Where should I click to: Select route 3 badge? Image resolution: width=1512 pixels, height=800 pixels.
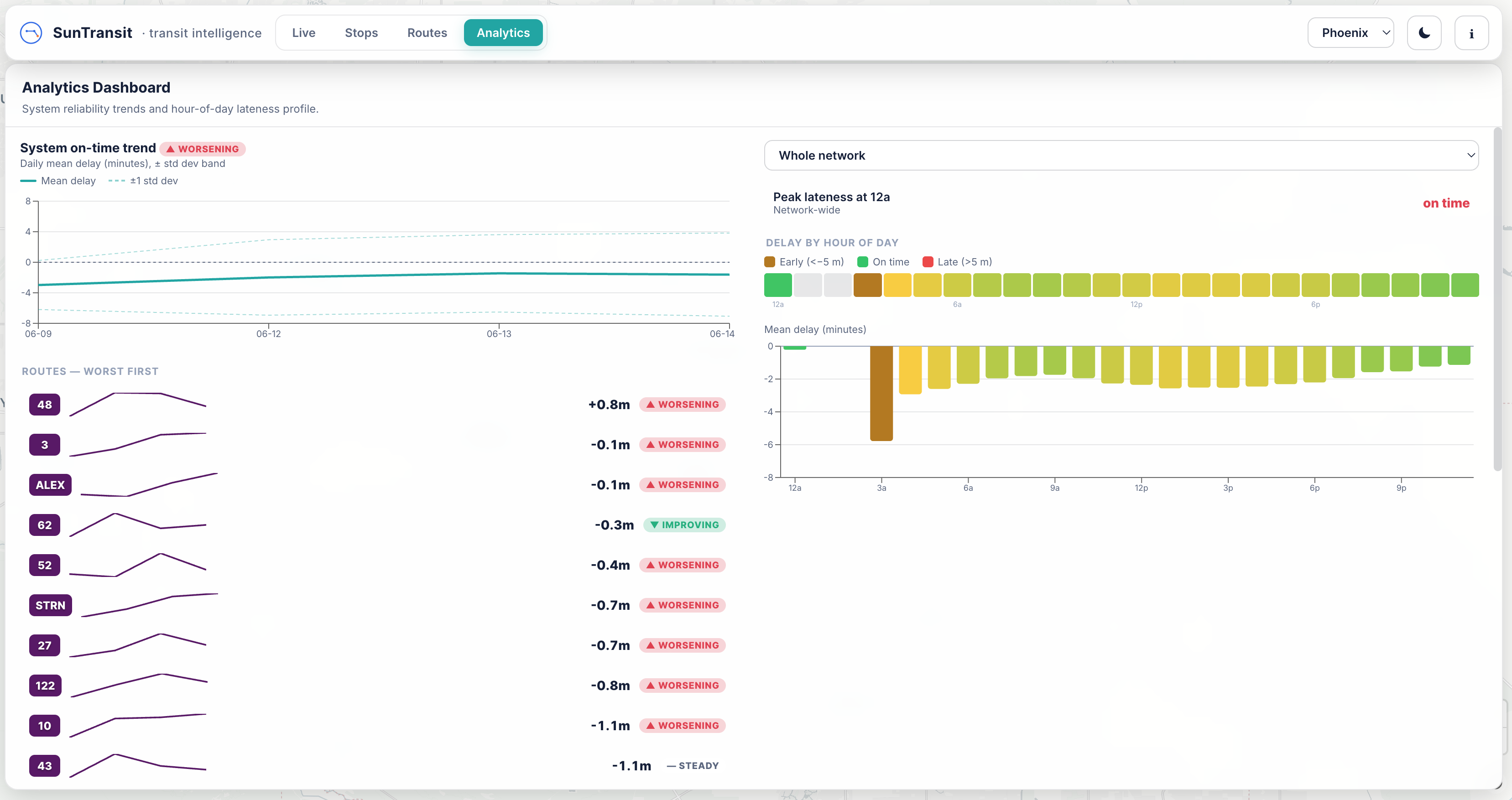[x=45, y=444]
